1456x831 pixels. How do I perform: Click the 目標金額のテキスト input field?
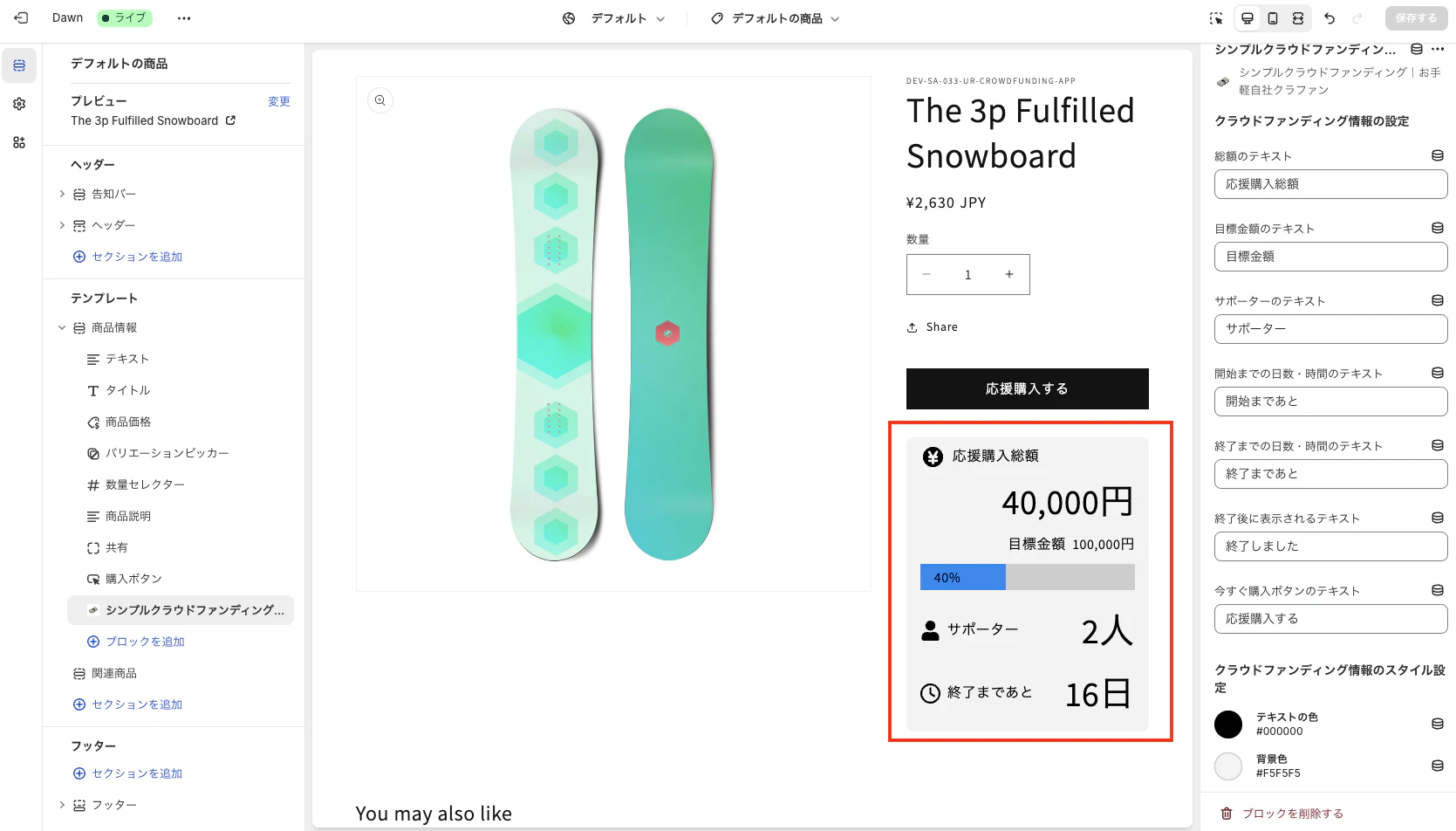tap(1330, 257)
